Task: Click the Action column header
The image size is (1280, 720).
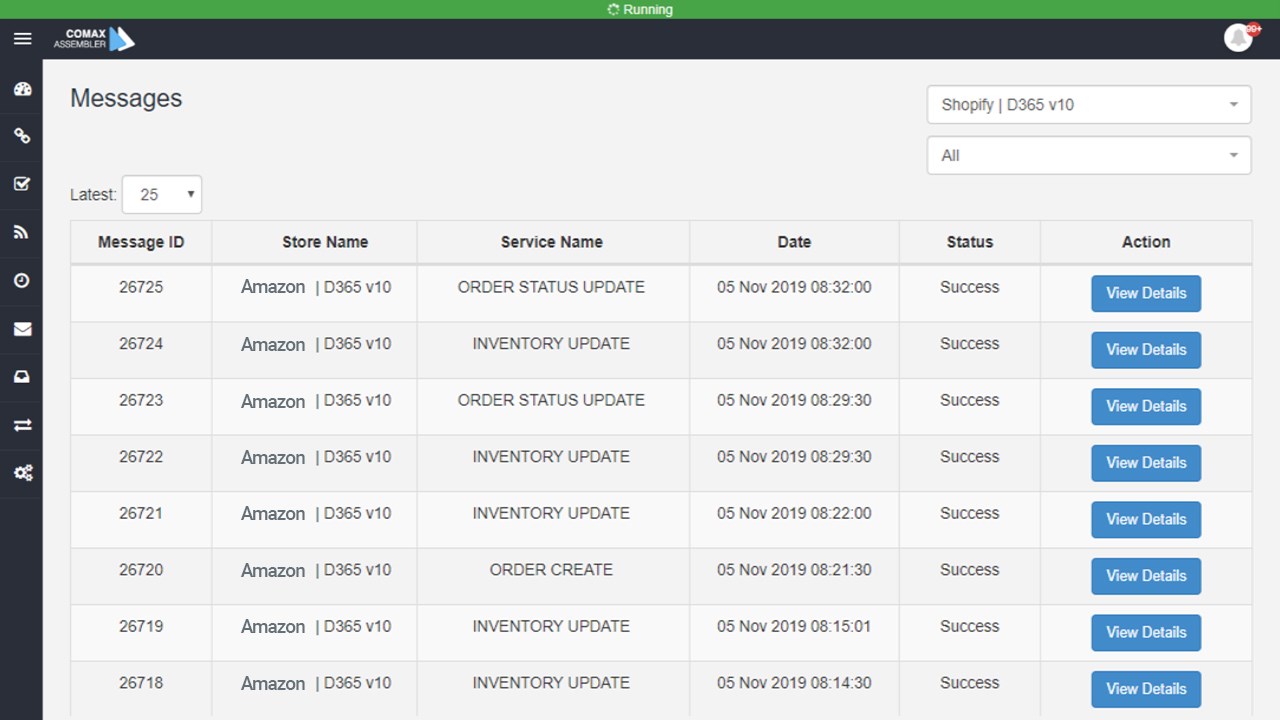Action: [x=1146, y=242]
